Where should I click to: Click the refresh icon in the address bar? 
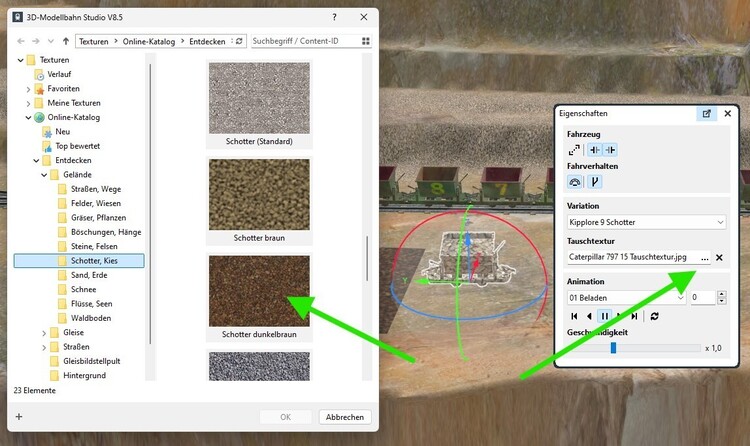(x=238, y=42)
